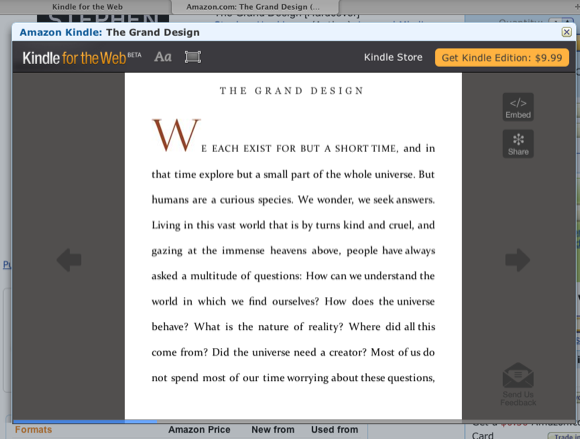Click the Used from column header
580x439 pixels.
[334, 430]
